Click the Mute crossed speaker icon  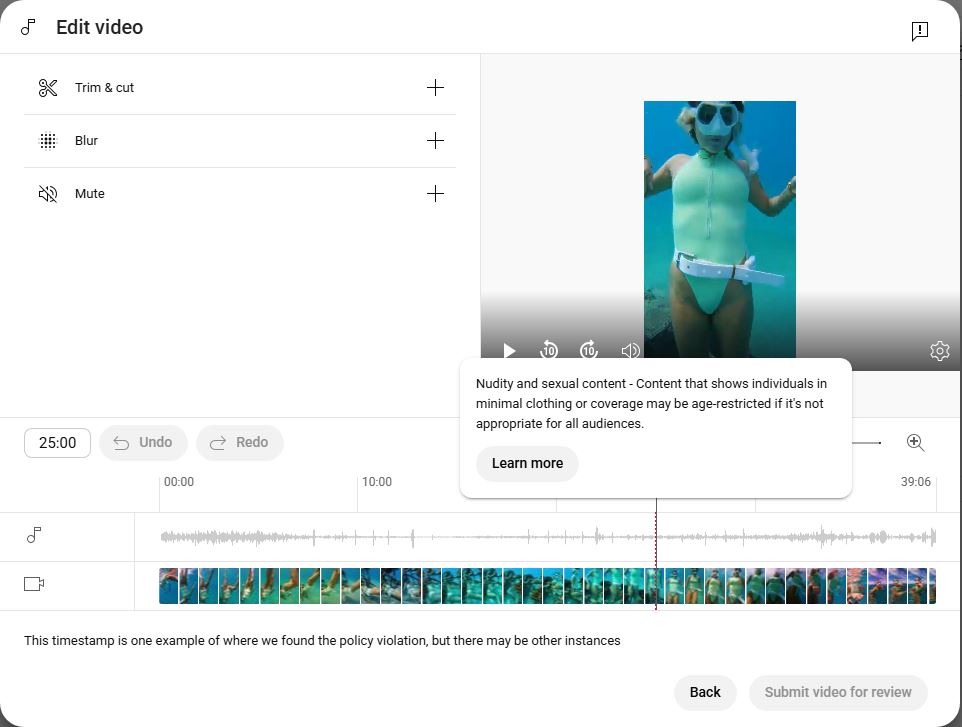point(48,194)
